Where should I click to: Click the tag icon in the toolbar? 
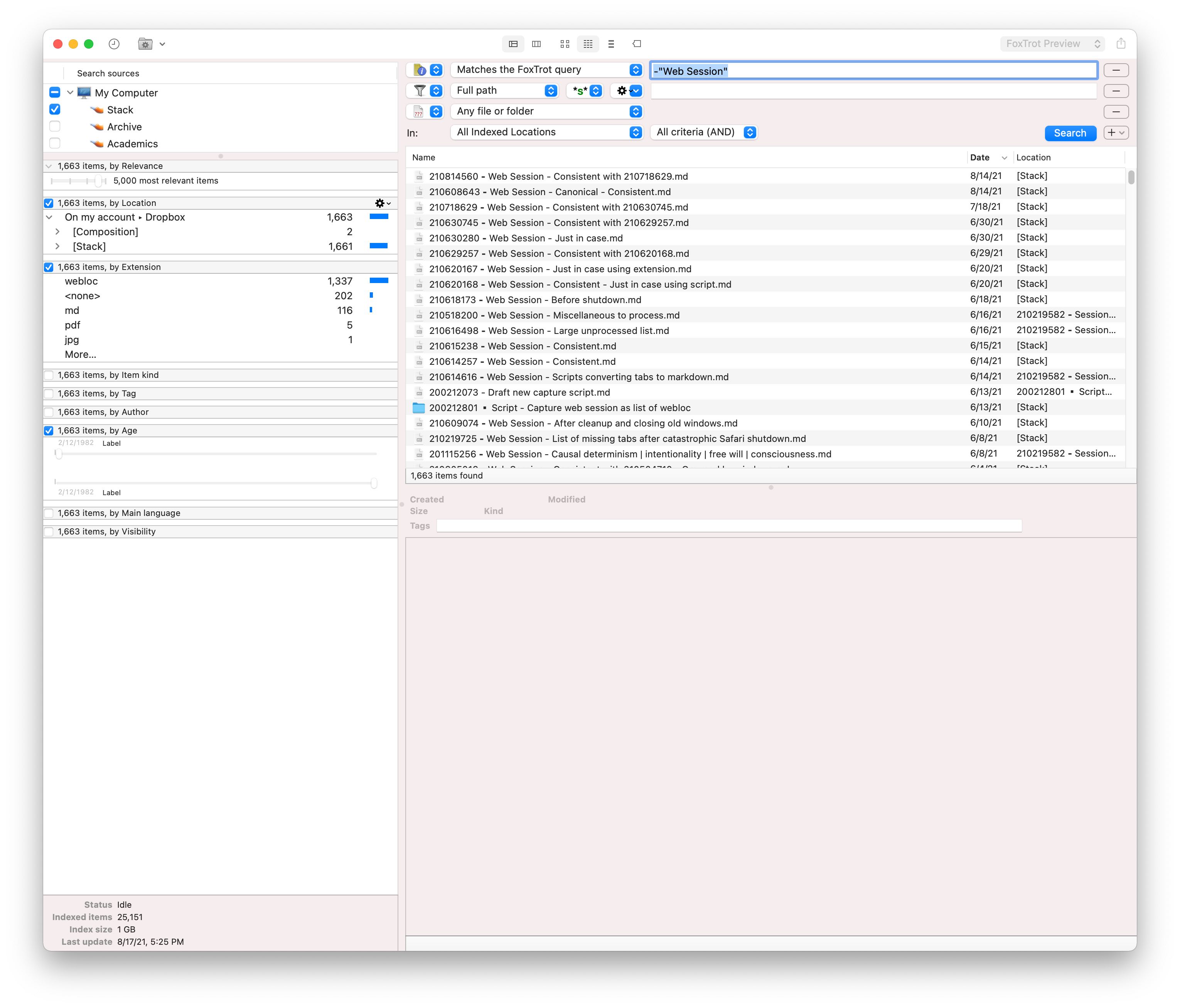637,44
